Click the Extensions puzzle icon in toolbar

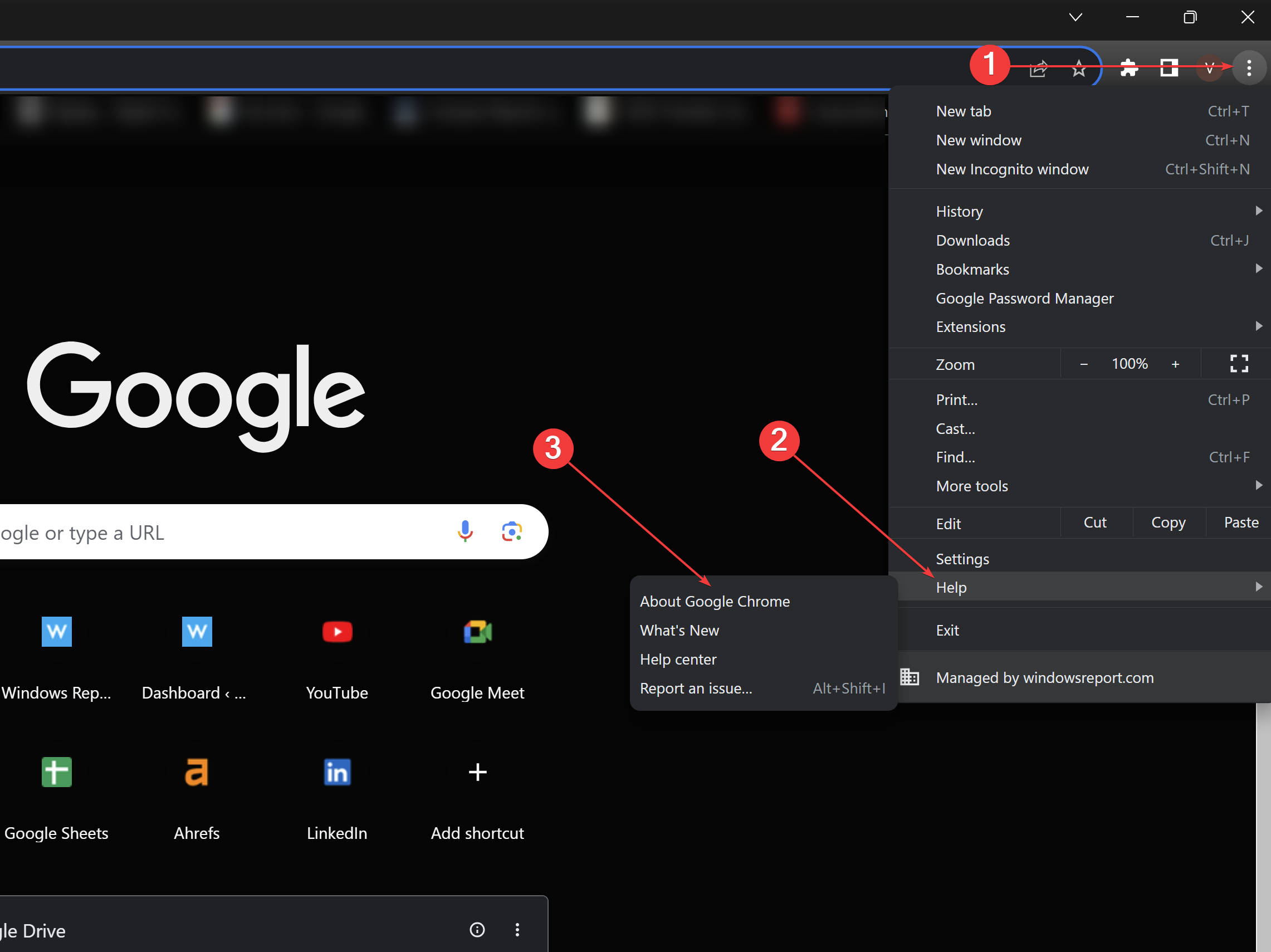point(1128,69)
